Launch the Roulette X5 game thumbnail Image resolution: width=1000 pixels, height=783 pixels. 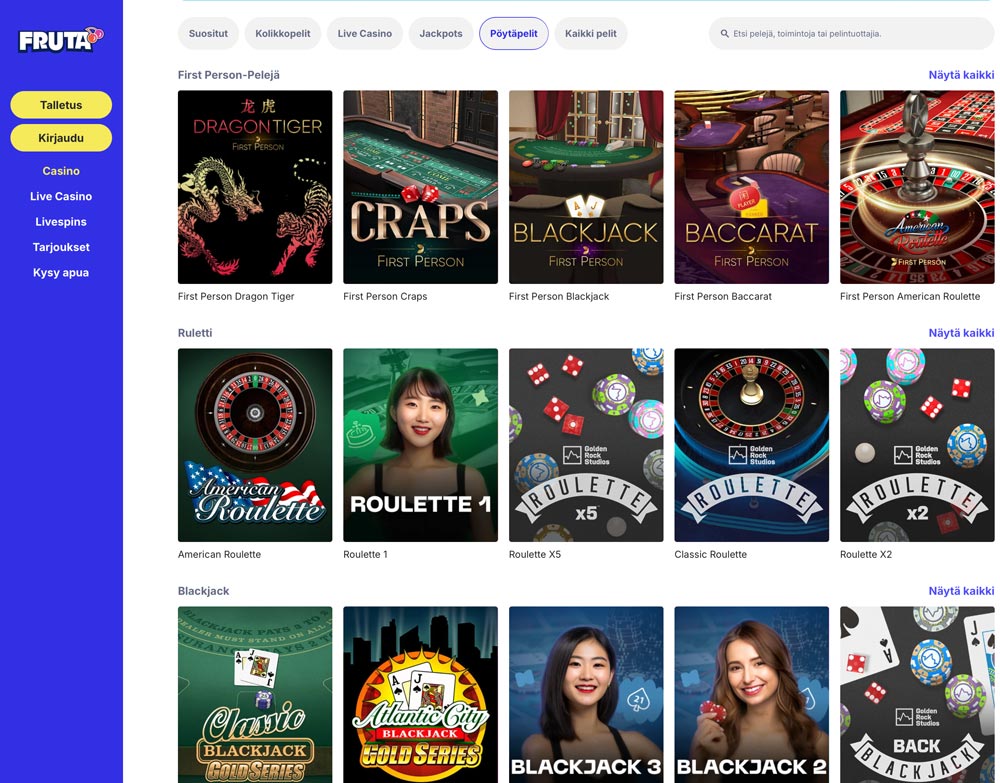(x=586, y=445)
